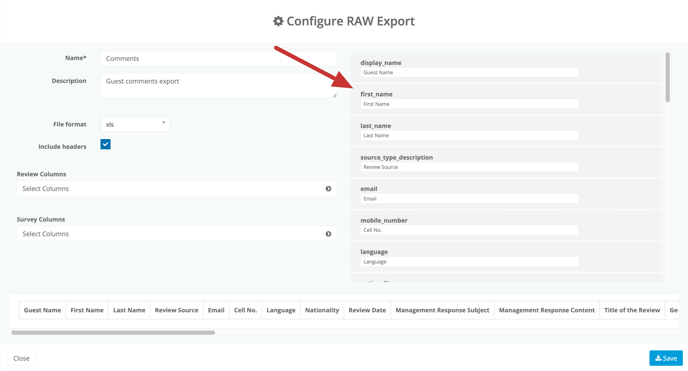Toggle the Include headers checkbox

[x=105, y=144]
